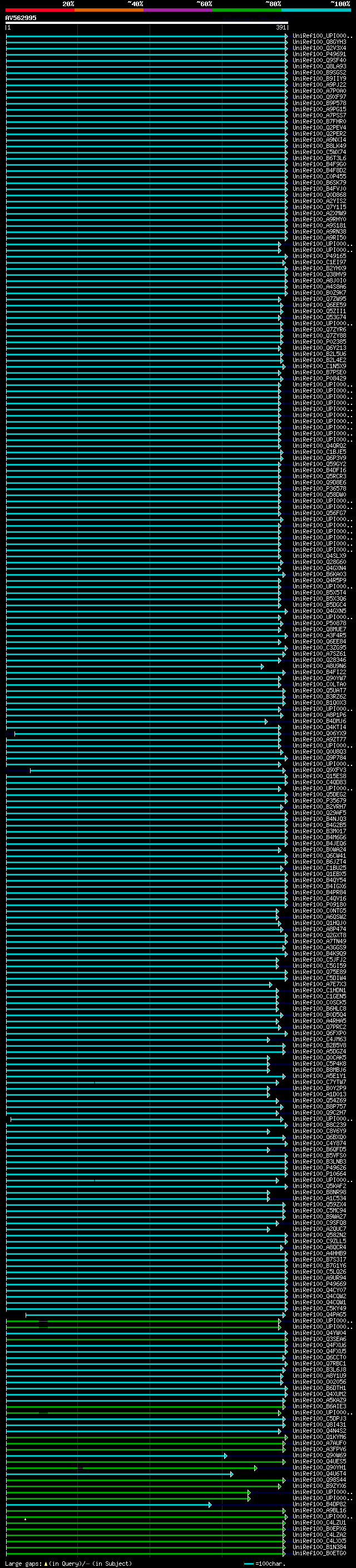
Task: Click the orange ~40% identity legend segment
Action: (x=109, y=10)
